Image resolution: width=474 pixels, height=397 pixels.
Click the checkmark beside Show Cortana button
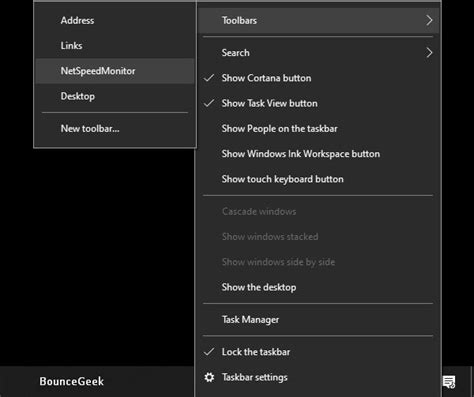(209, 78)
